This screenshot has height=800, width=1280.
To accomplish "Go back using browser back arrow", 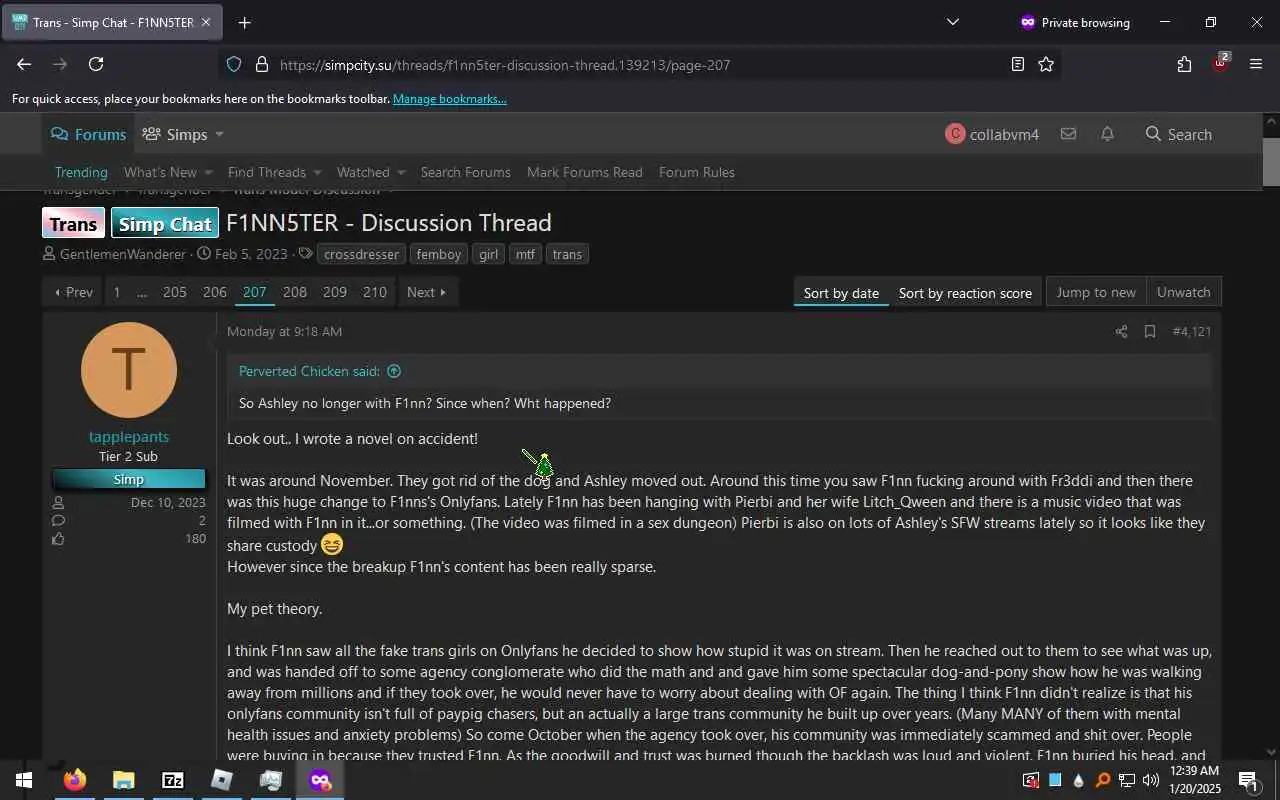I will (x=24, y=64).
